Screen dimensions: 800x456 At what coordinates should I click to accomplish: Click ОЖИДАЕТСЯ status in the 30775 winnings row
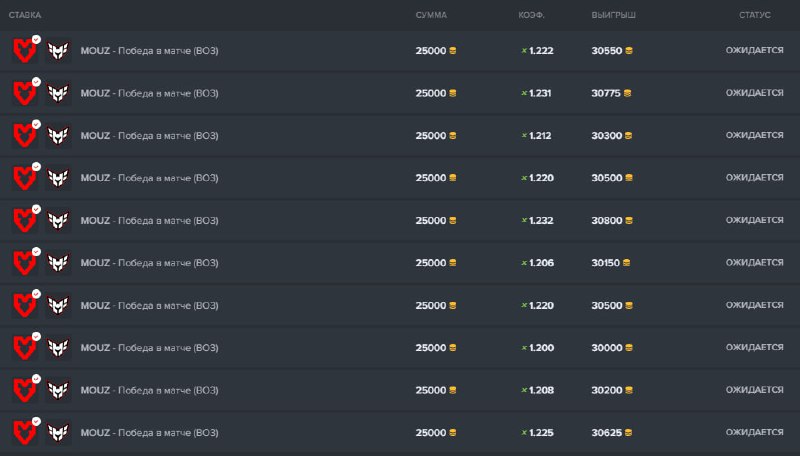pos(754,93)
